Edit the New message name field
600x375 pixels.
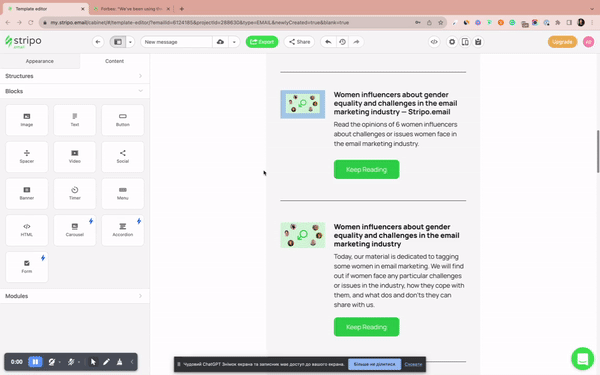tap(176, 42)
